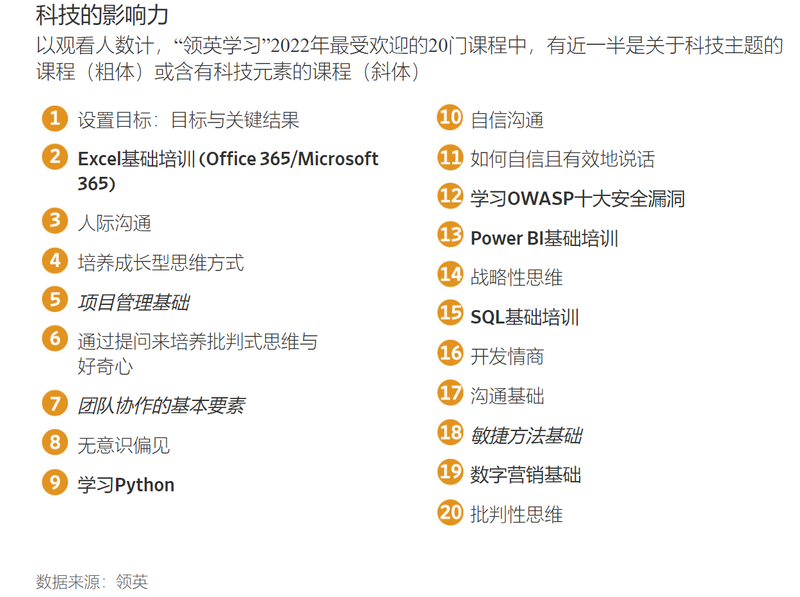Click the orange number 1 badge
800x597 pixels.
point(55,118)
